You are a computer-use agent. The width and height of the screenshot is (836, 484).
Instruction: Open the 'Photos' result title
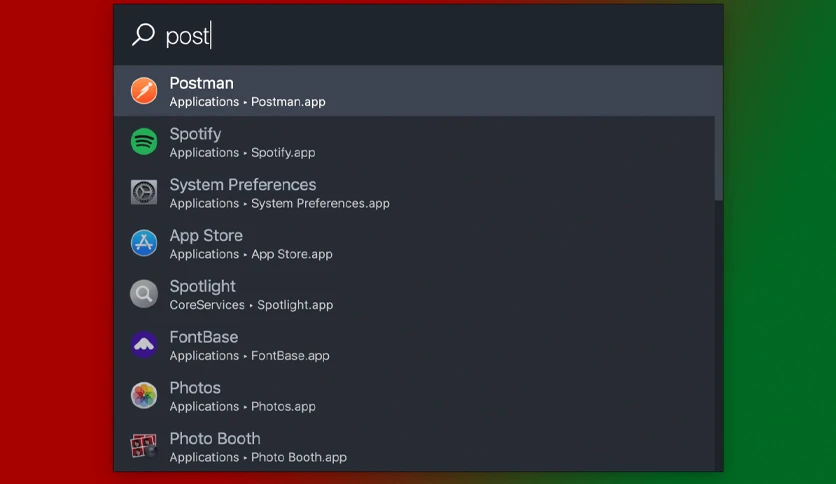tap(195, 388)
